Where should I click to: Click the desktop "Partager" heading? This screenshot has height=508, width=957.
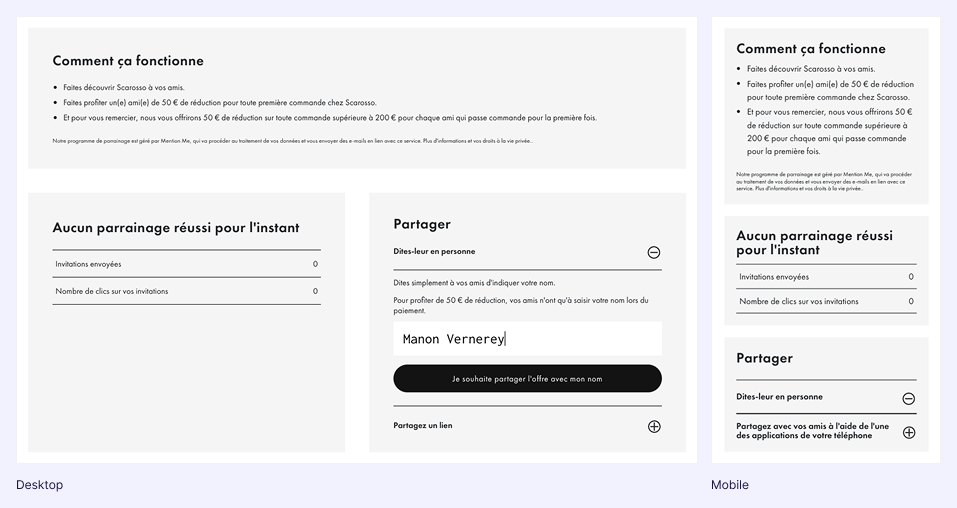point(422,224)
